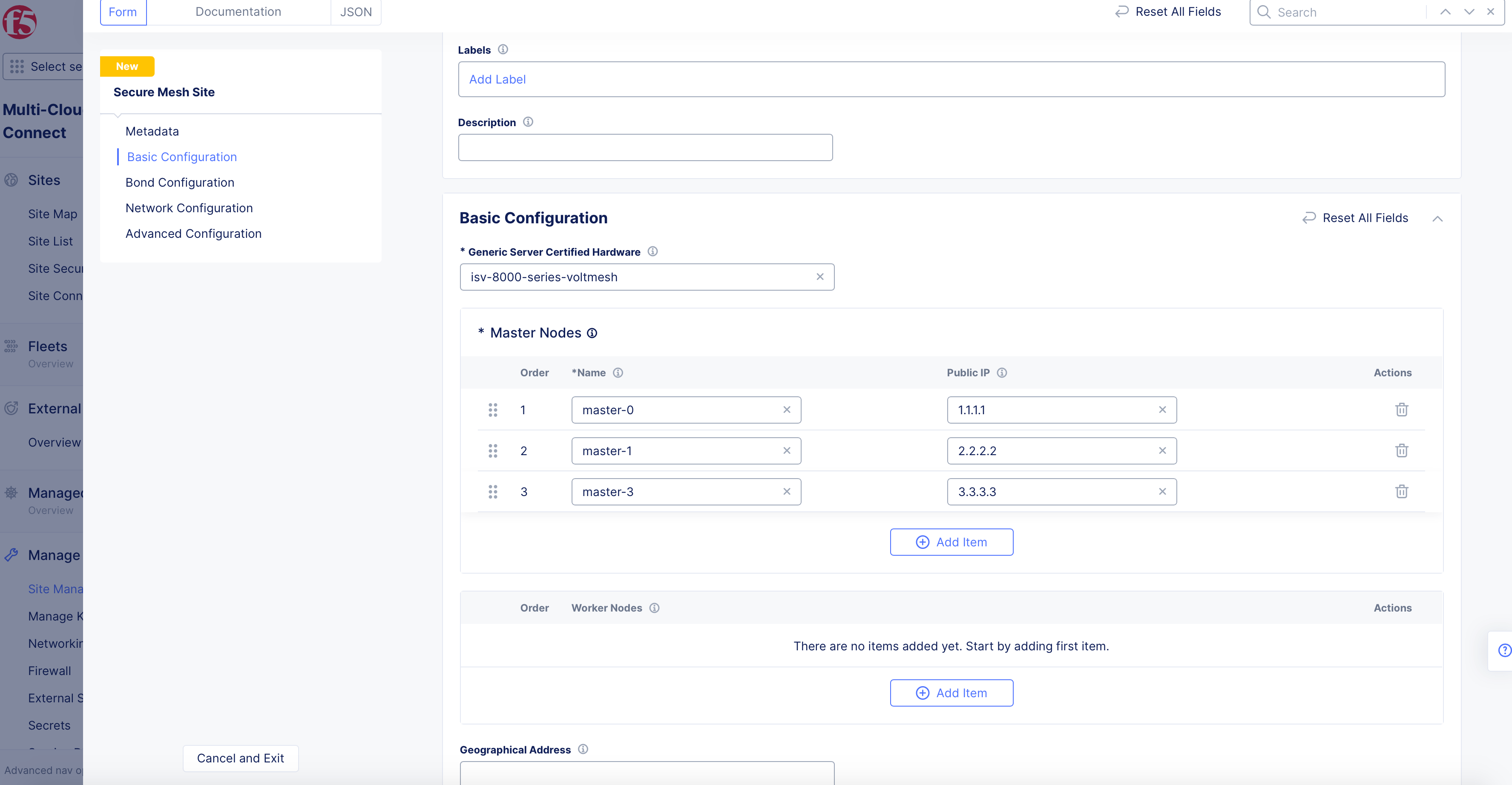Click the Fleets icon in sidebar

[x=11, y=346]
